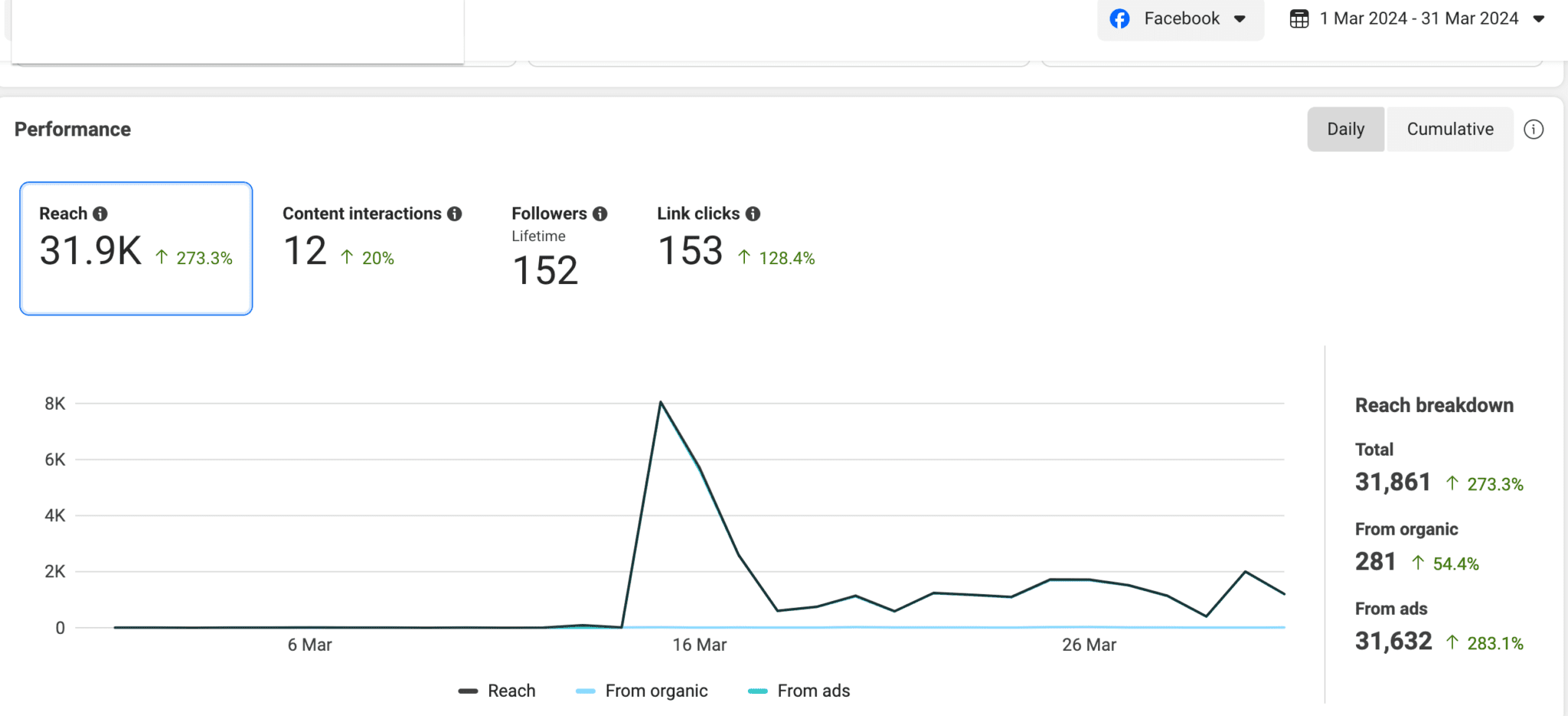Screen dimensions: 1568x716
Task: Open the 1 Mar 2024 - 31 Mar 2024 picker
Action: [x=1419, y=19]
